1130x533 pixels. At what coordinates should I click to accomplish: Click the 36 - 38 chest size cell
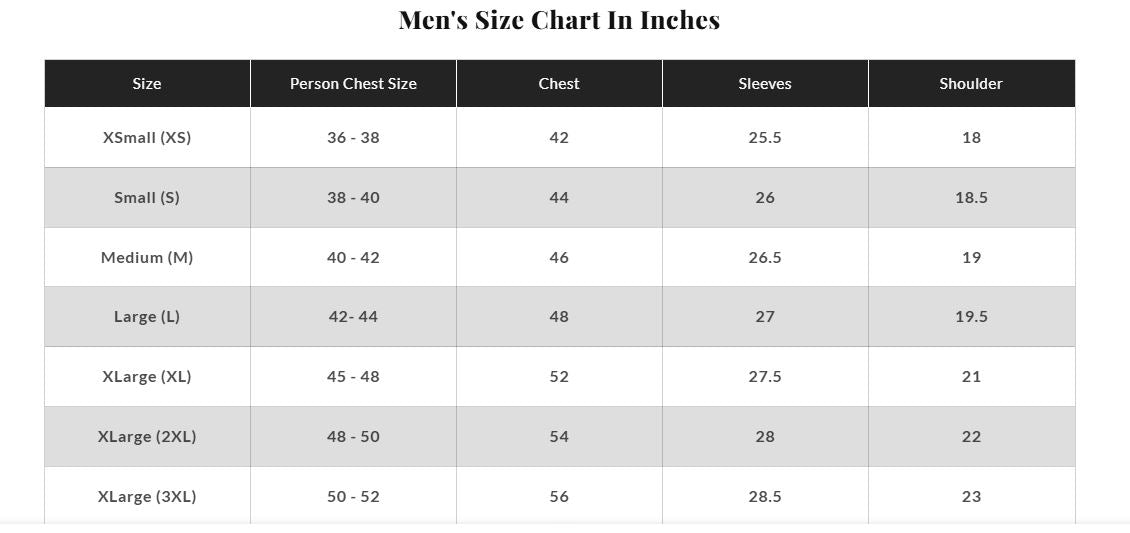pos(353,138)
